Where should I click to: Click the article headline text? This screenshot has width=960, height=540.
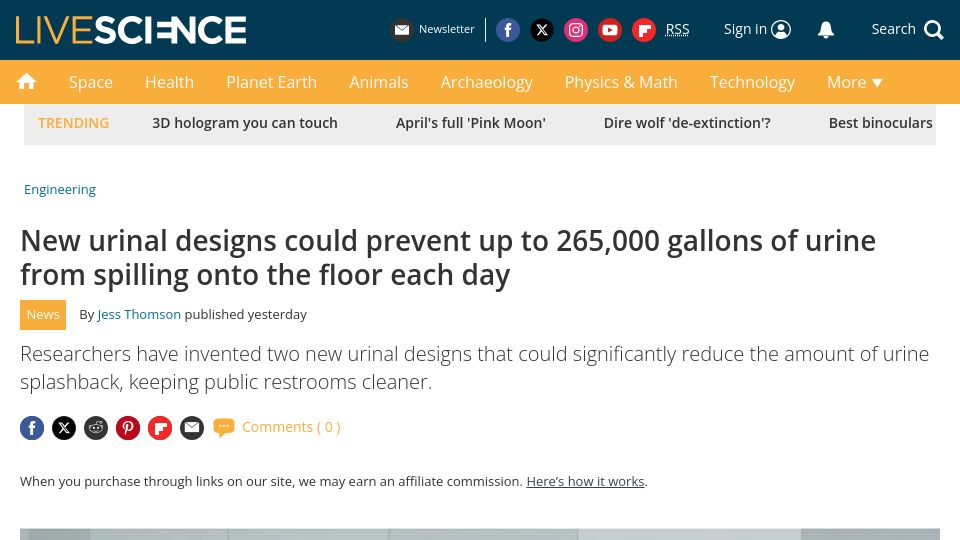point(448,258)
